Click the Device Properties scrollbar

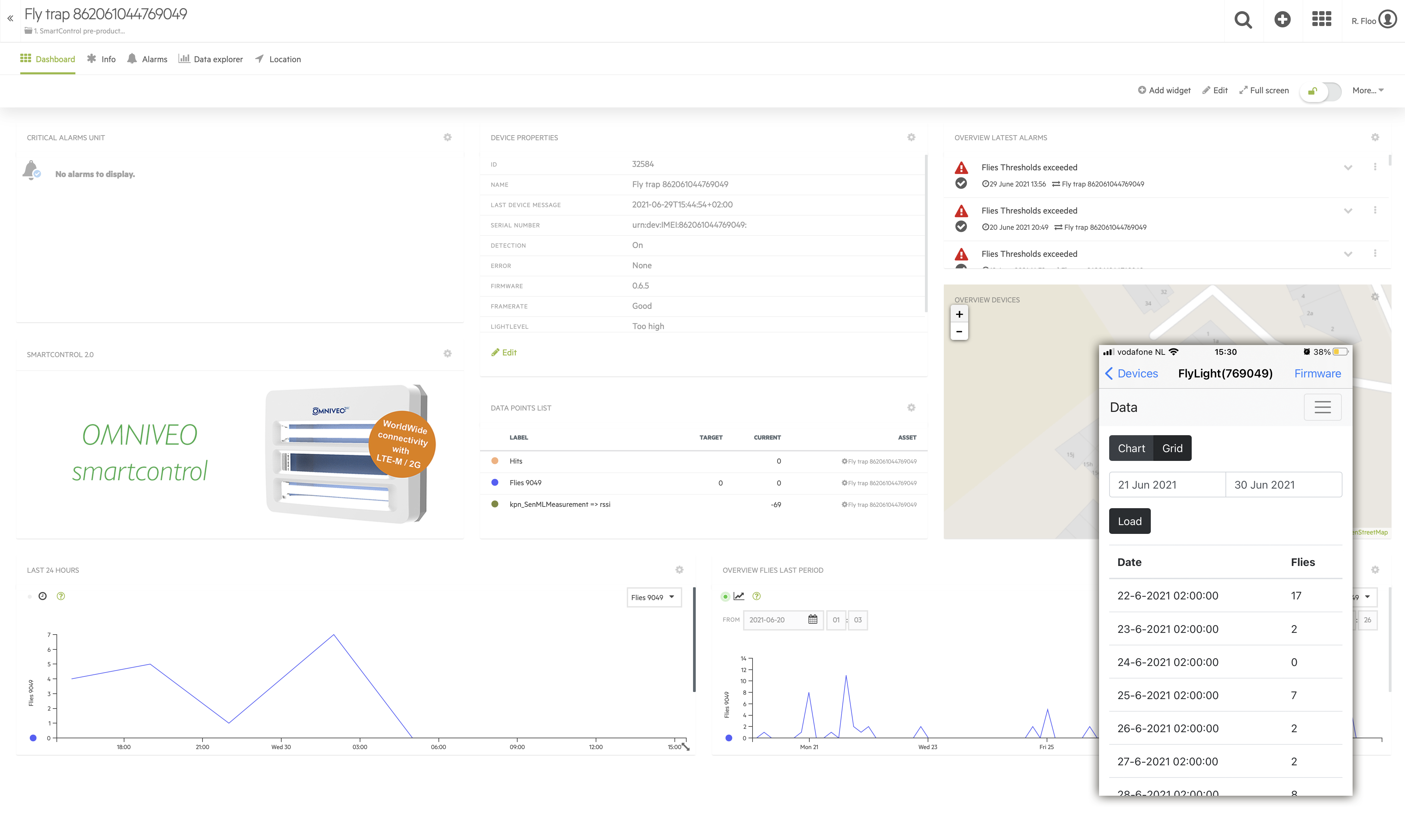pos(926,233)
